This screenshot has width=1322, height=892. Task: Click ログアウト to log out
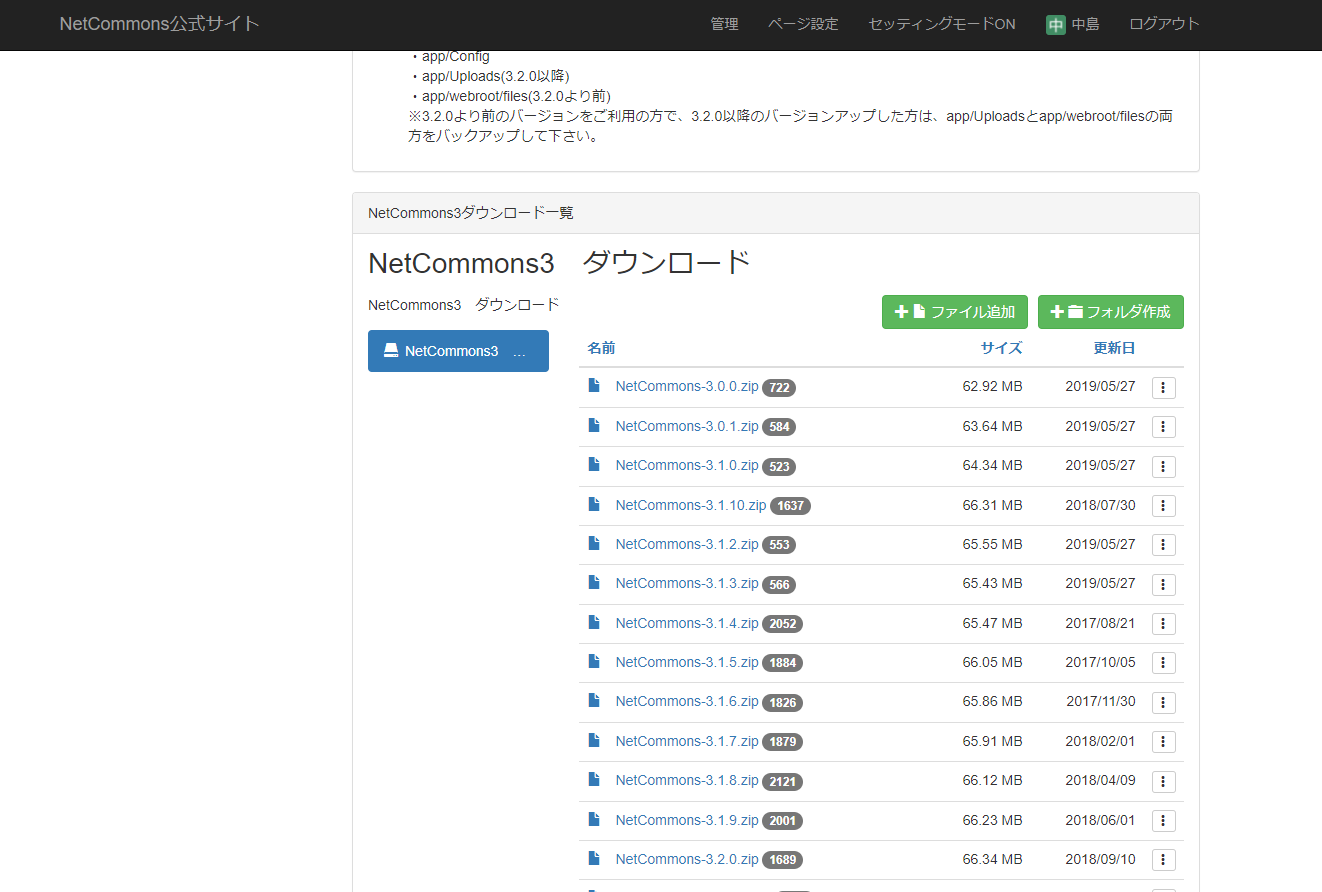pos(1164,24)
